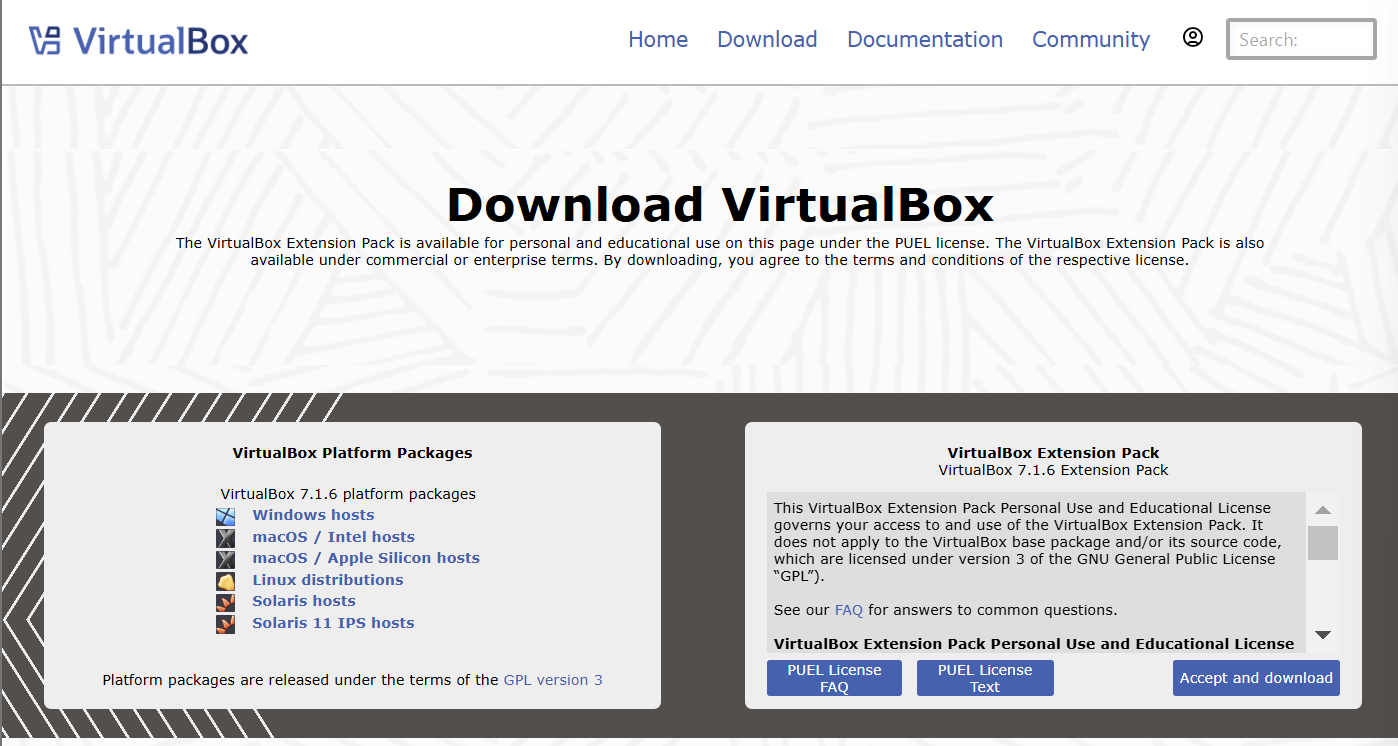1398x746 pixels.
Task: Click the VirtualBox Platform Packages heading
Action: [352, 453]
